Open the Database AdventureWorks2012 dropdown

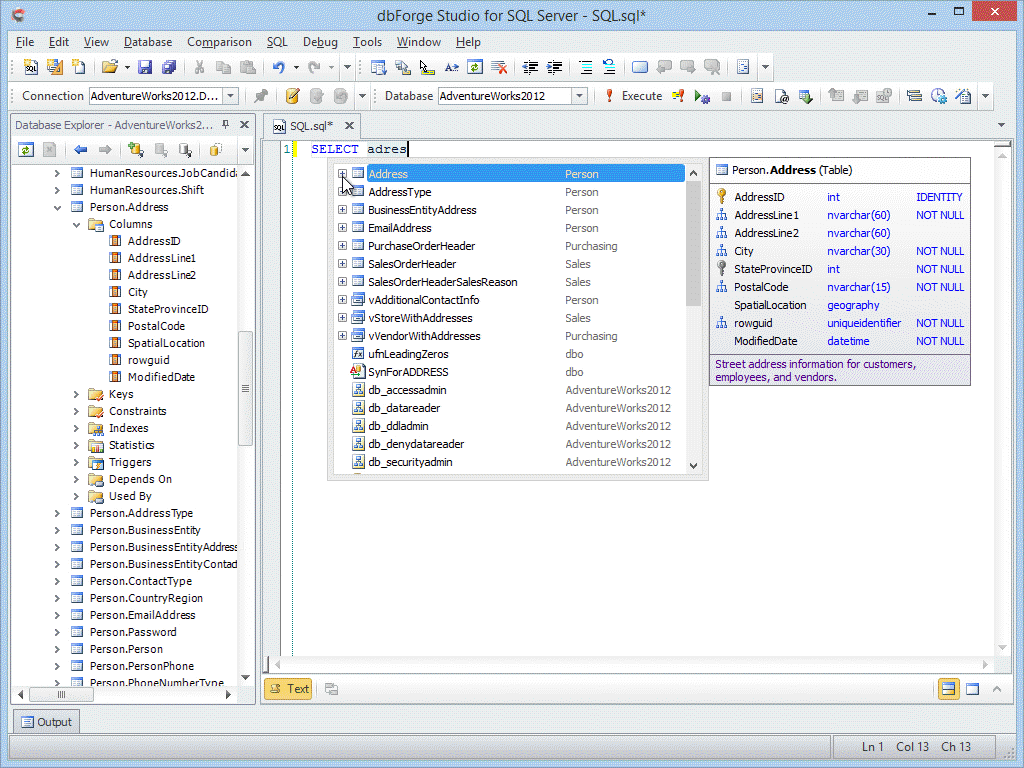(x=579, y=96)
